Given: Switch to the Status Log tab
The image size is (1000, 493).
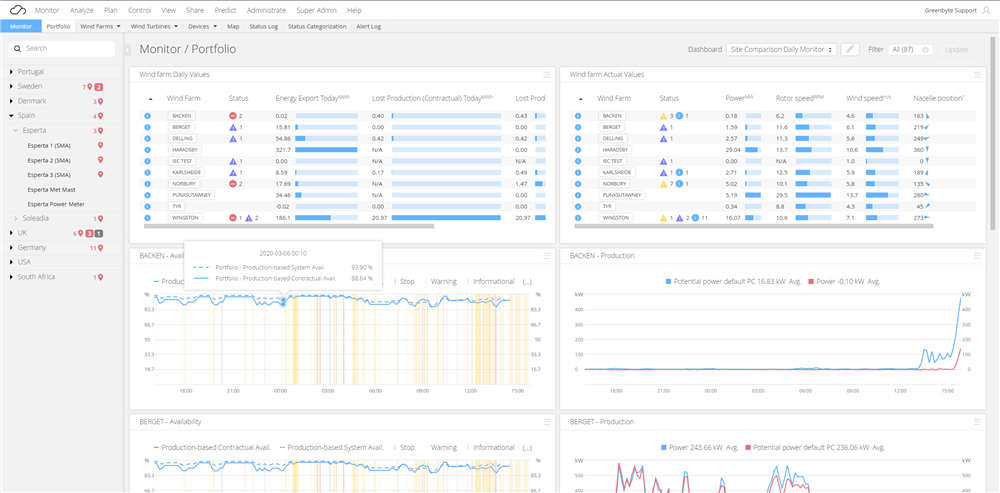Looking at the screenshot, I should (x=263, y=26).
